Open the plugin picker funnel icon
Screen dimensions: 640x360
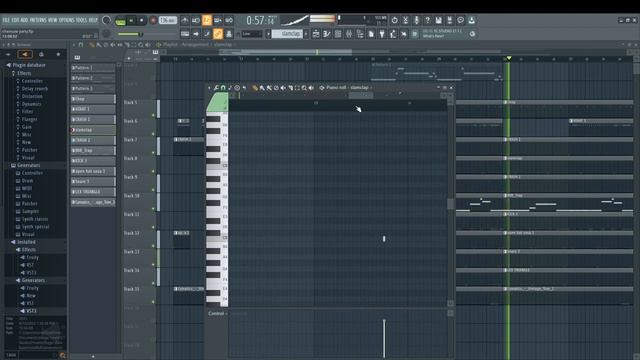click(x=382, y=34)
